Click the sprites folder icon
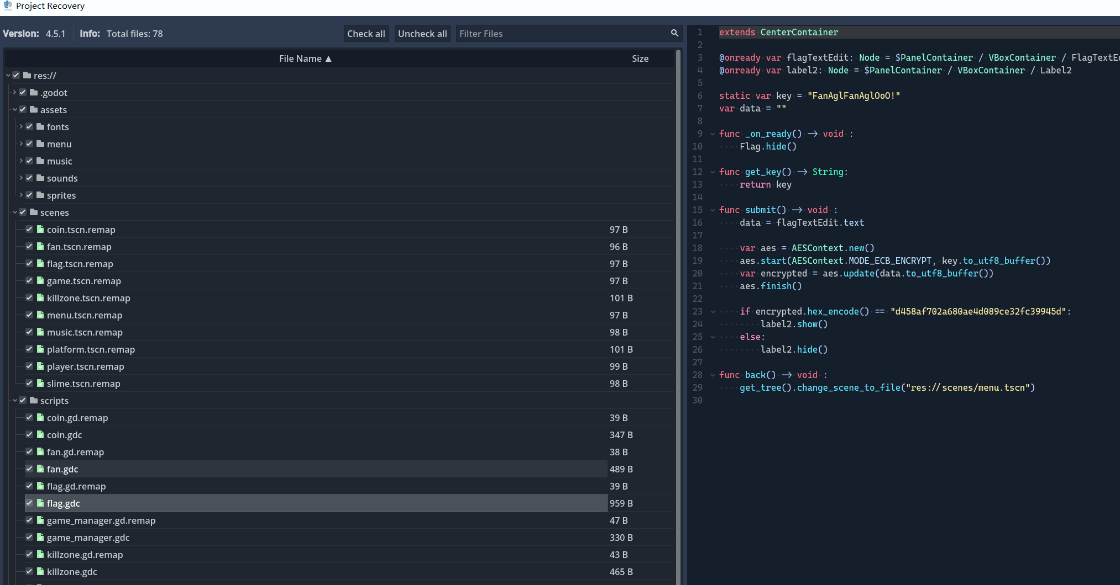 coord(40,196)
